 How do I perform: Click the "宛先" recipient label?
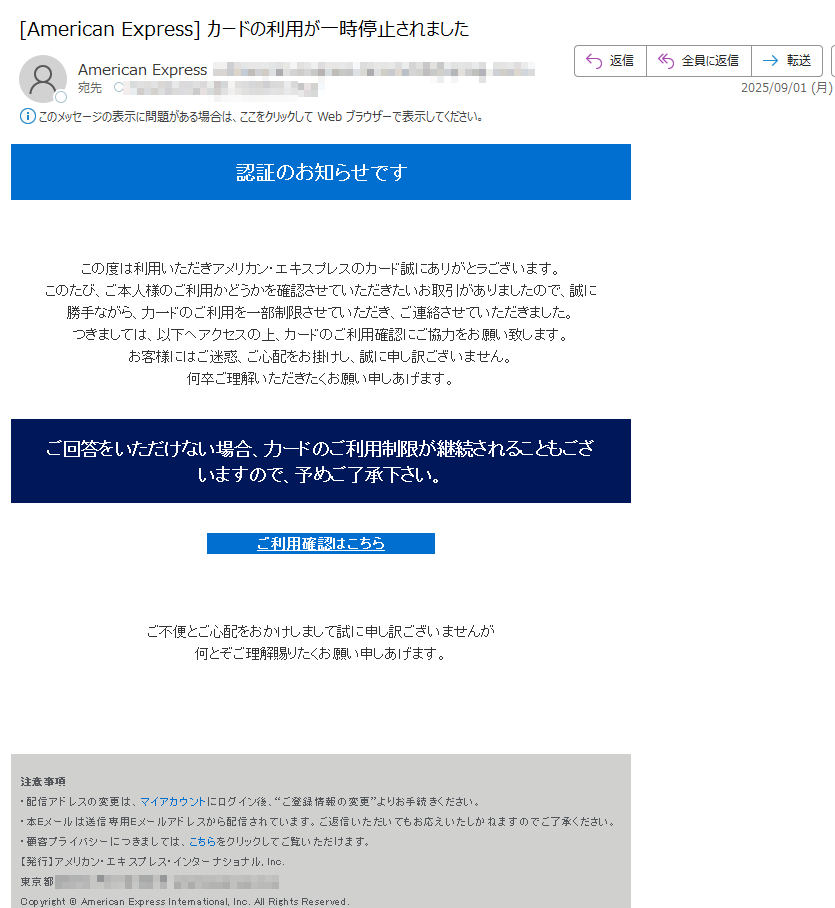(90, 88)
